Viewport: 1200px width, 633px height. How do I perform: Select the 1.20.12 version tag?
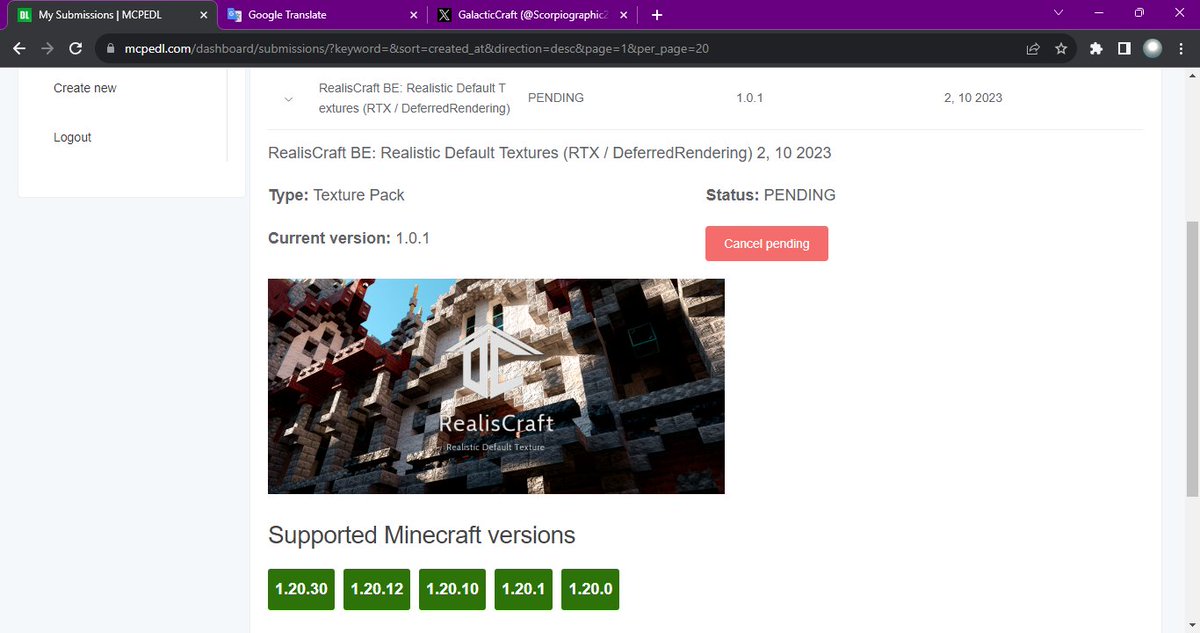point(377,589)
